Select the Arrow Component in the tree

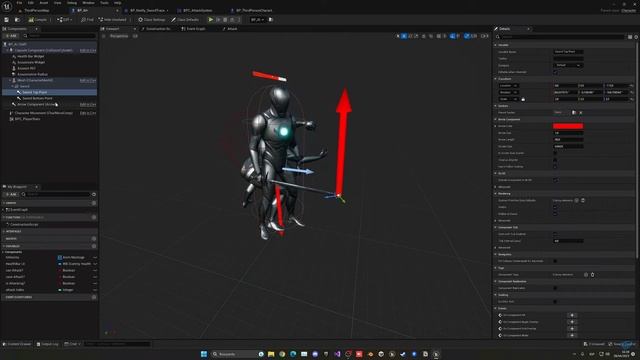coord(36,104)
